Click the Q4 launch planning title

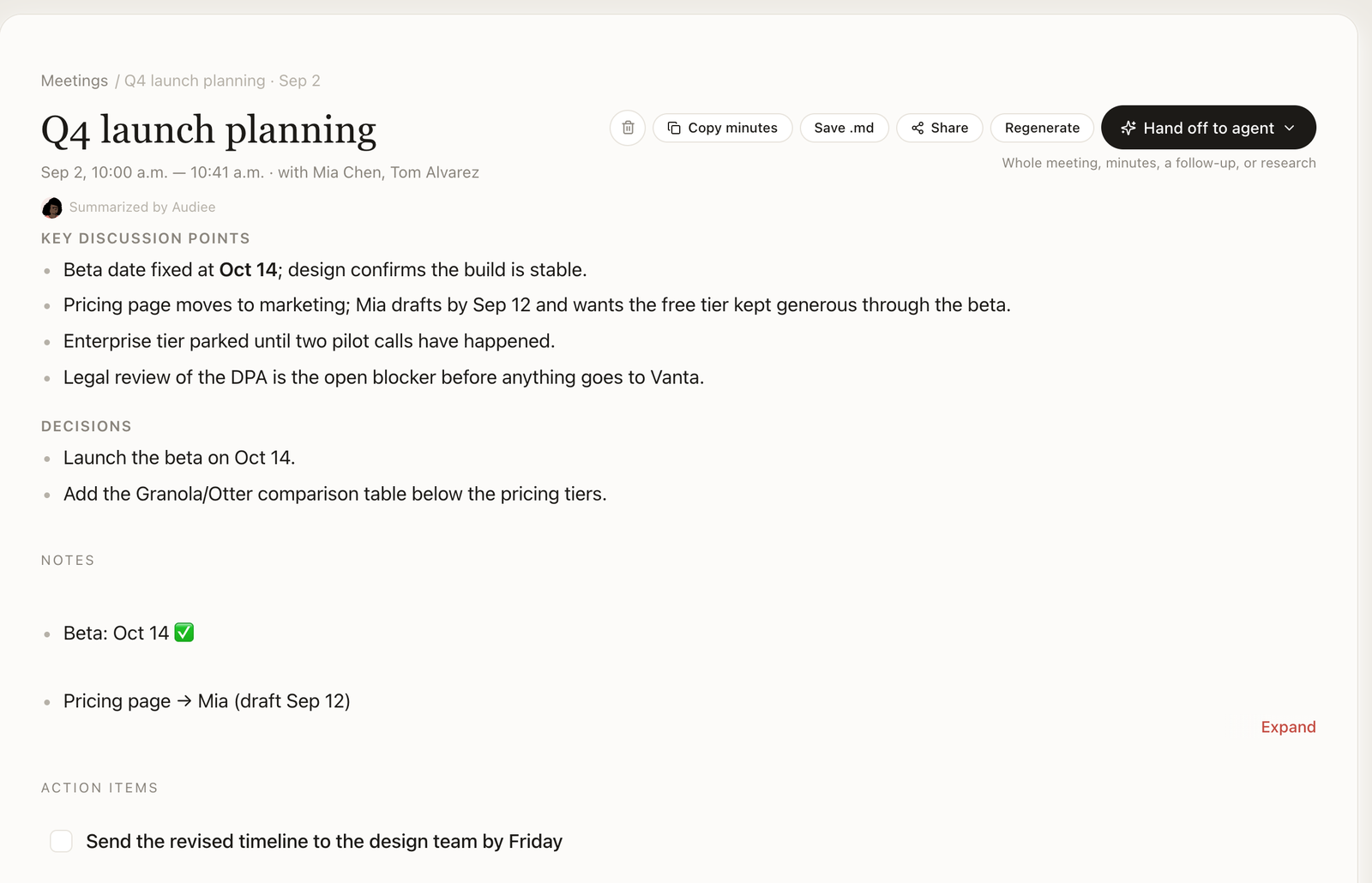(208, 130)
